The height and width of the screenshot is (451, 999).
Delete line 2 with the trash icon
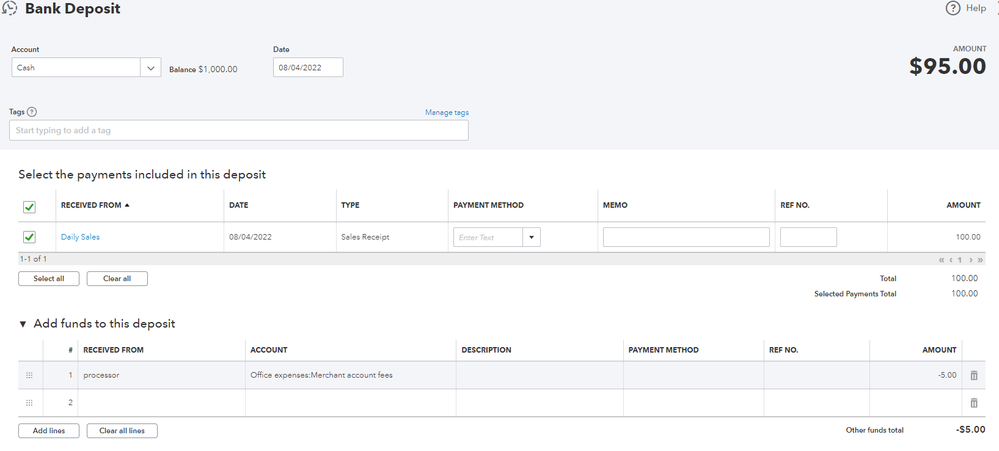pyautogui.click(x=974, y=403)
